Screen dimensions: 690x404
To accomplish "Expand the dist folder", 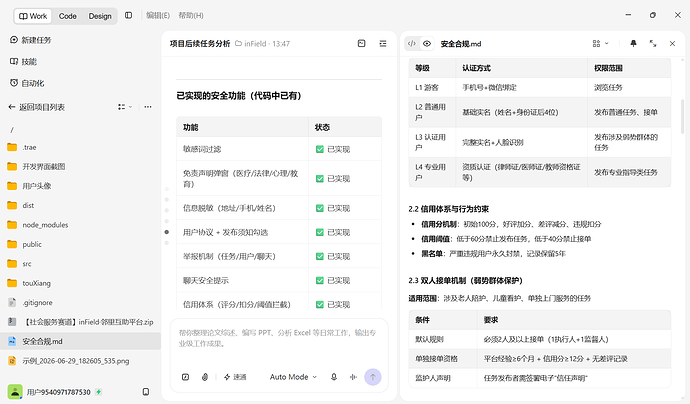I will (80, 206).
